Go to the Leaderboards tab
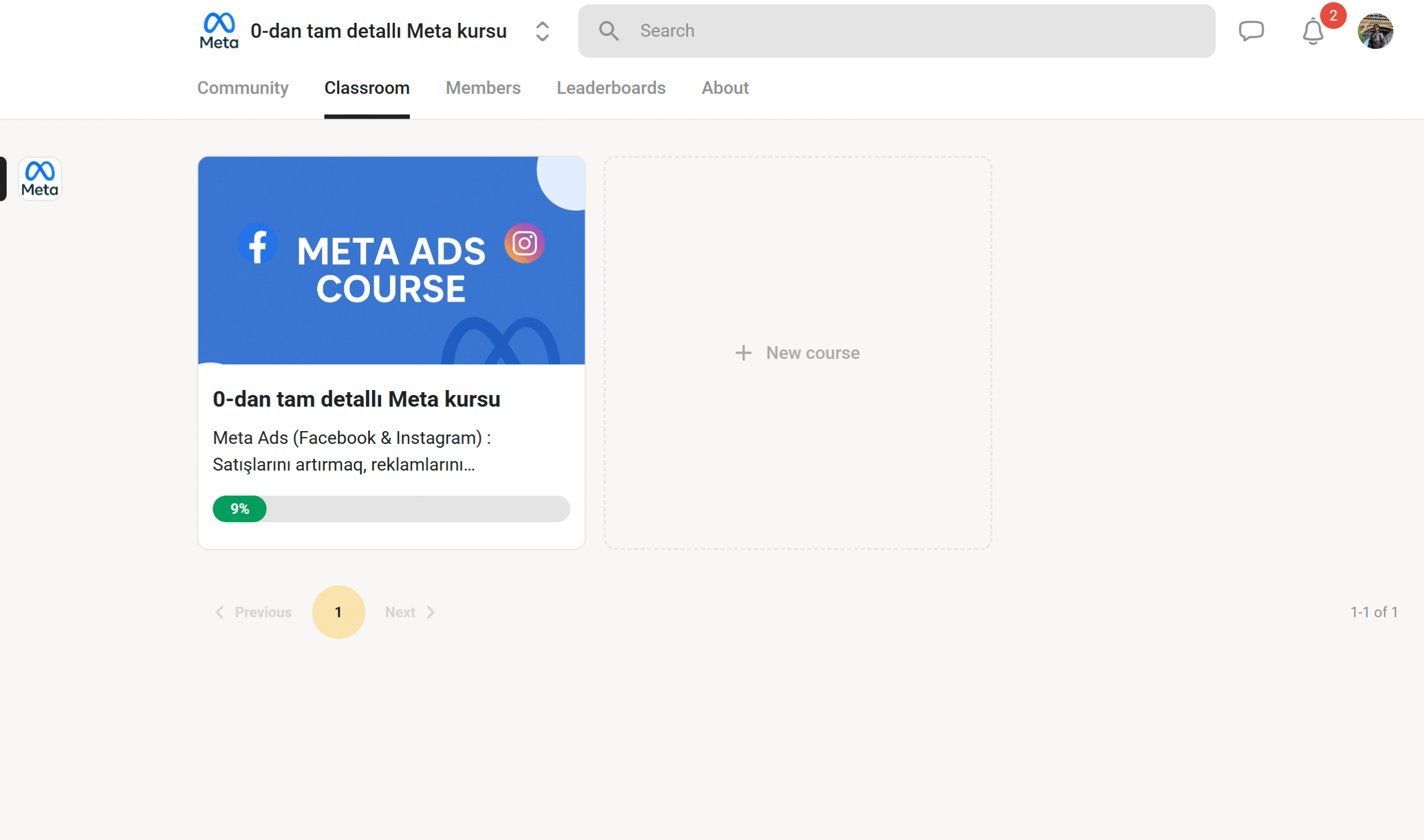The image size is (1424, 840). 611,88
